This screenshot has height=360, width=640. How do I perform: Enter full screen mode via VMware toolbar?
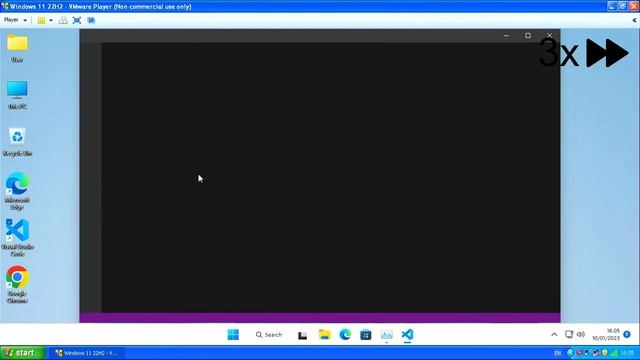click(77, 20)
